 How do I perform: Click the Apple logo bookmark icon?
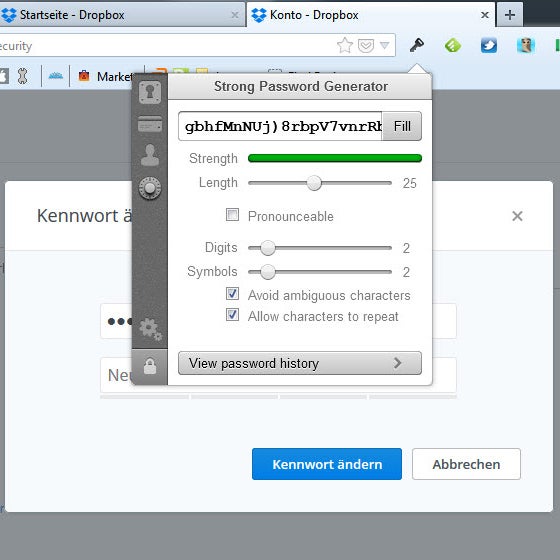(x=4, y=76)
